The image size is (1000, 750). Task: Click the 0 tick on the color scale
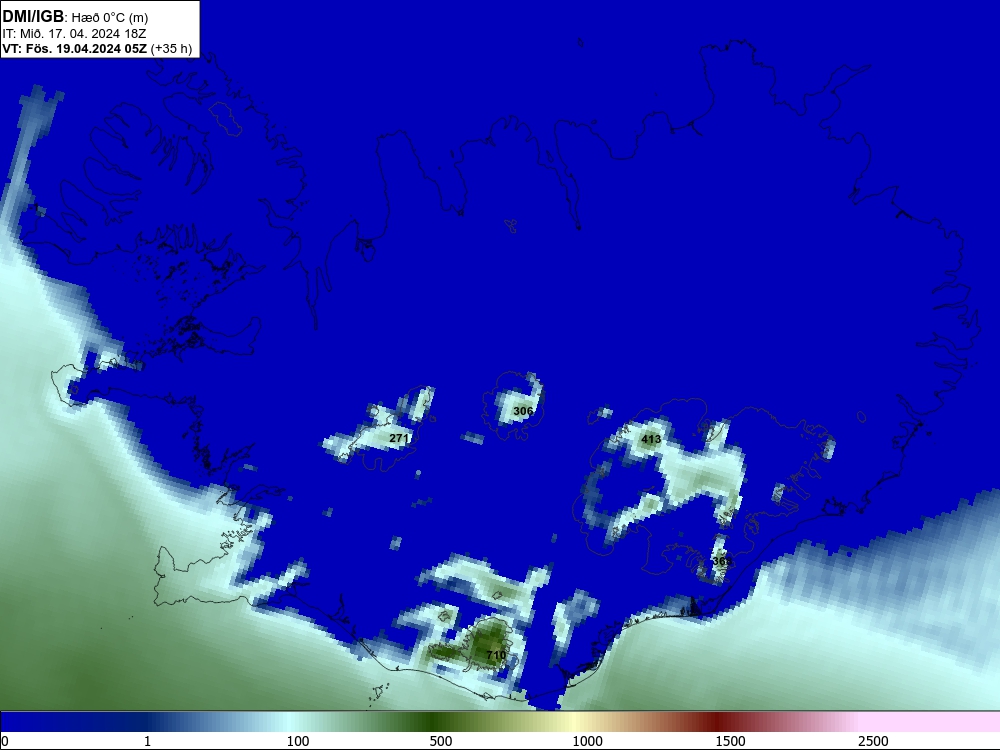[5, 741]
